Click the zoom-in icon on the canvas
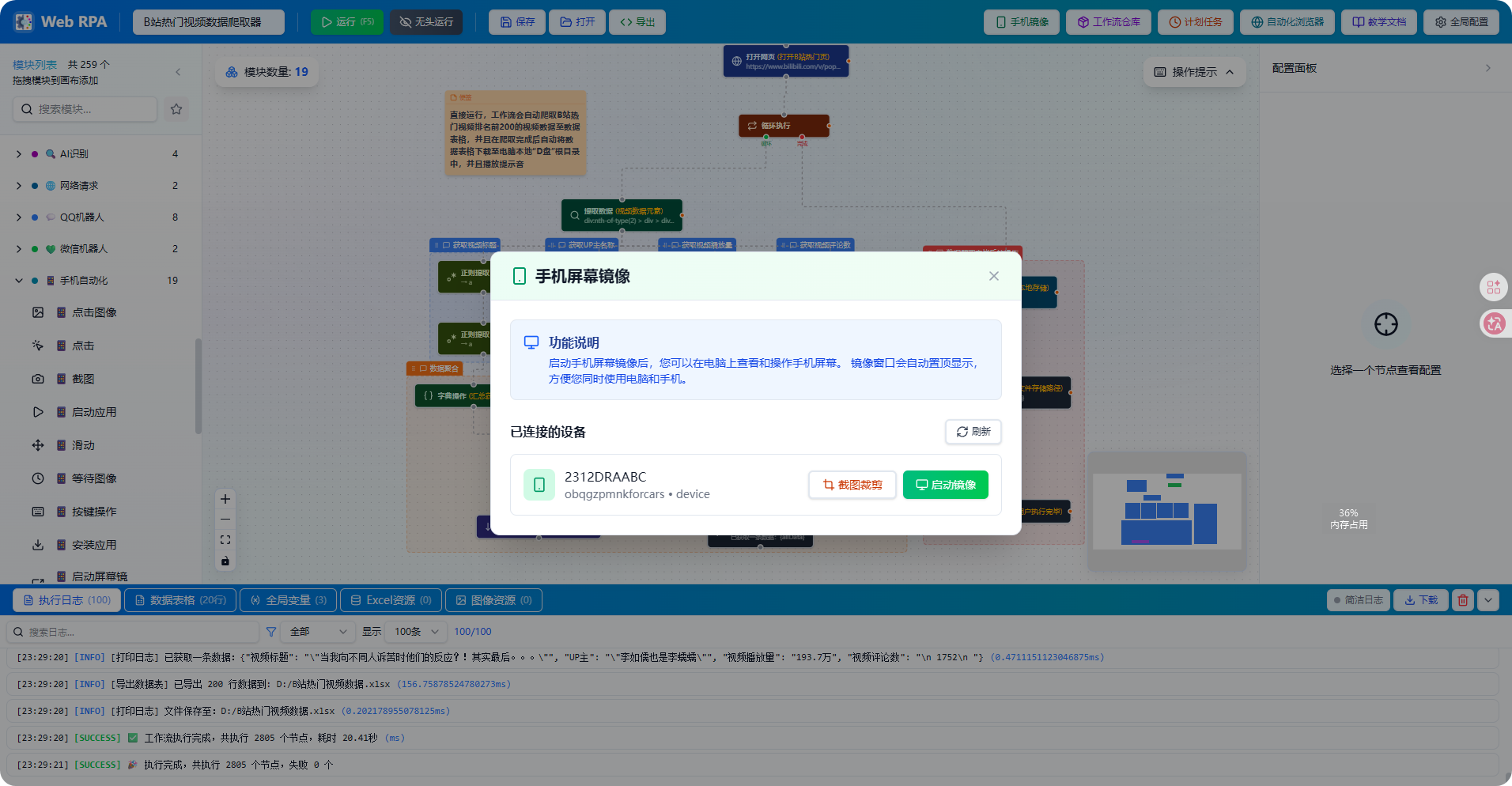 (x=225, y=499)
